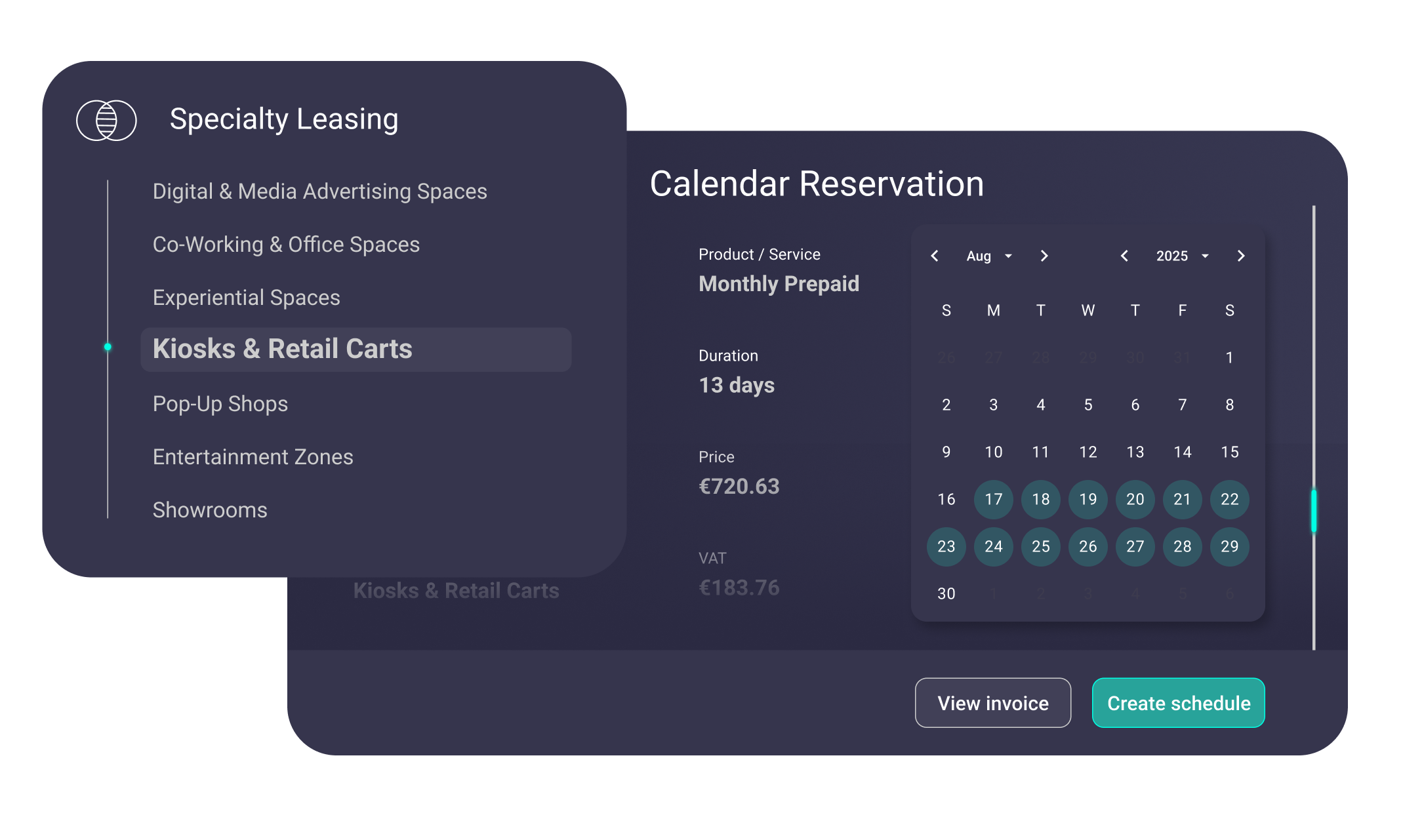
Task: Select Digital & Media Advertising Spaces
Action: click(x=319, y=191)
